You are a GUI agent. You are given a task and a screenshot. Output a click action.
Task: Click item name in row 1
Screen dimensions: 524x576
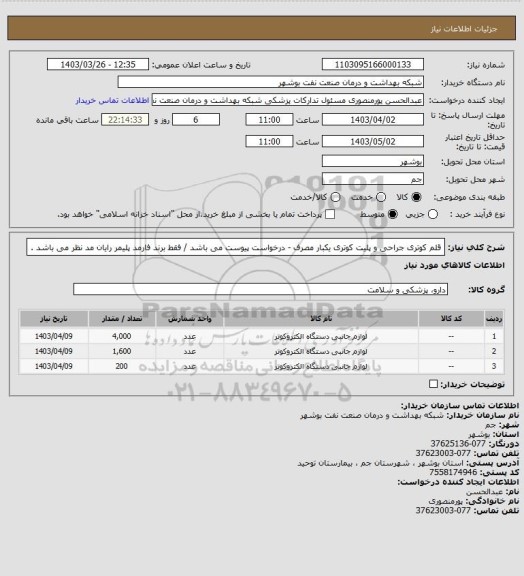[321, 336]
